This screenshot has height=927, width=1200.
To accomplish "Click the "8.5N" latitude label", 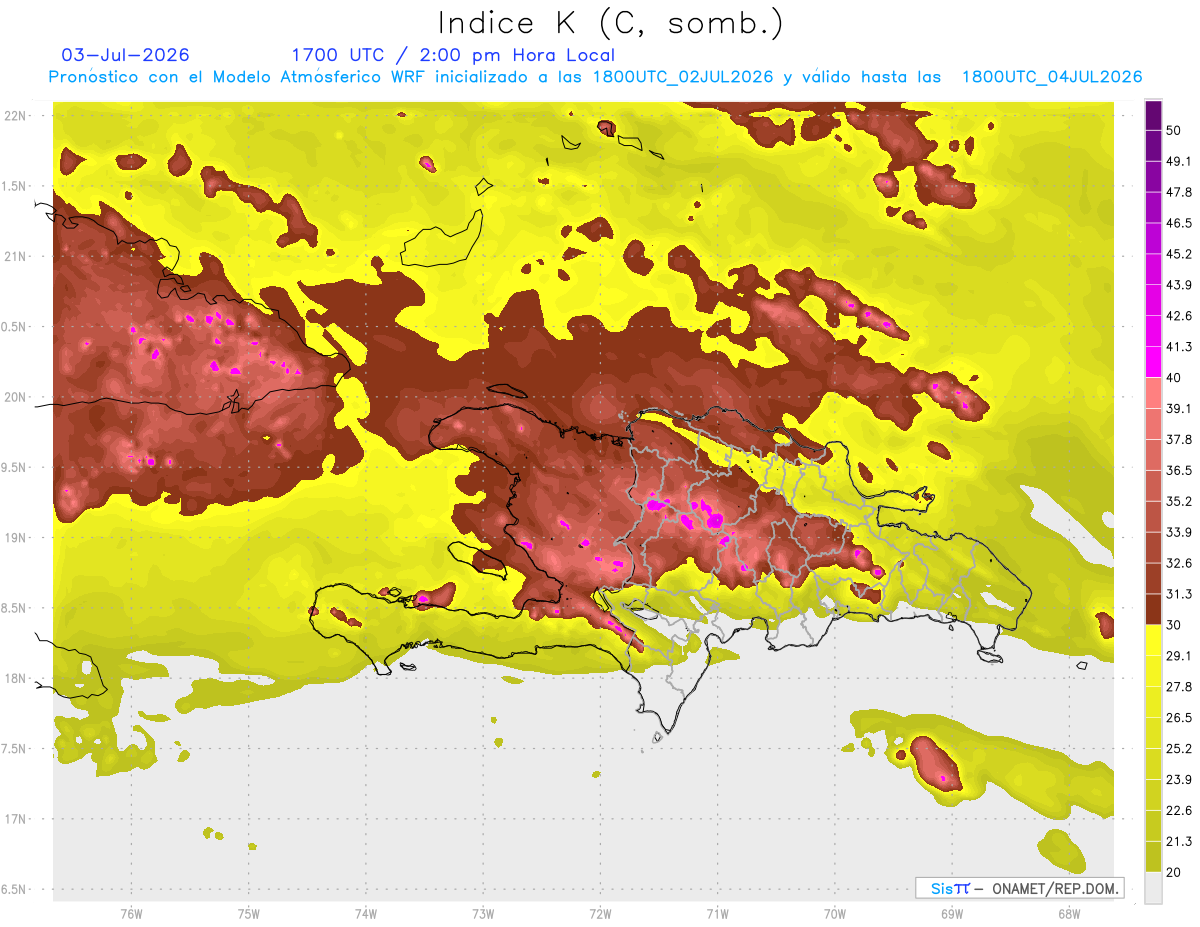I will coord(15,608).
